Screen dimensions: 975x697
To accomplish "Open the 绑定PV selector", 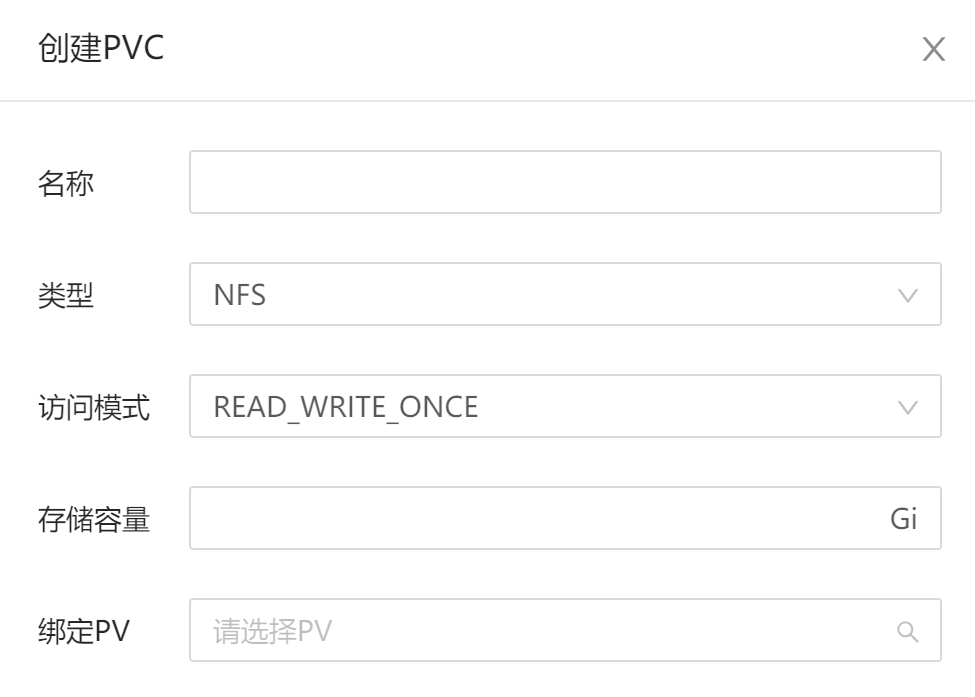I will pos(550,631).
